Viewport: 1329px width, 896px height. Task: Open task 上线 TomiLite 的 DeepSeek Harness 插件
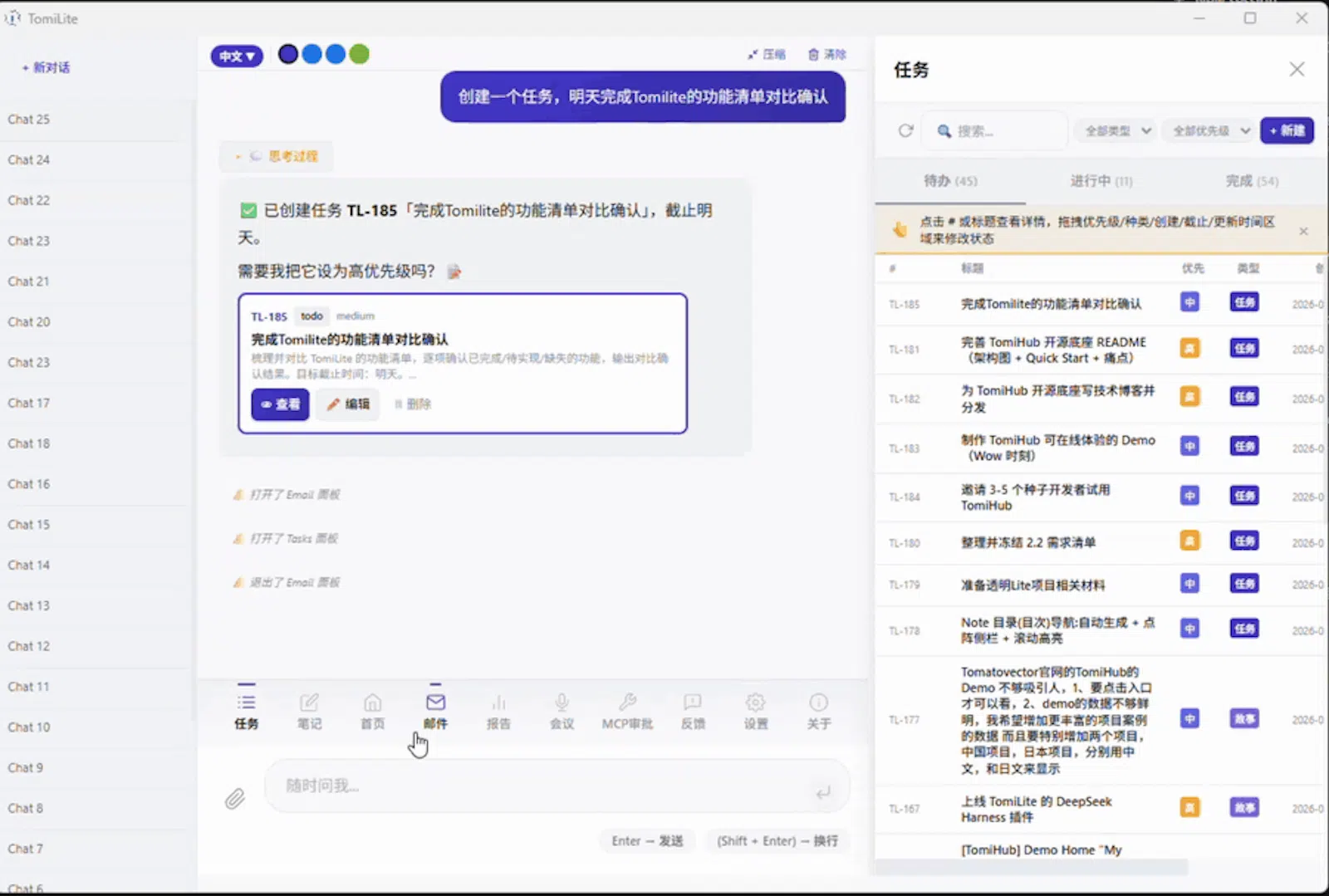tap(1036, 809)
